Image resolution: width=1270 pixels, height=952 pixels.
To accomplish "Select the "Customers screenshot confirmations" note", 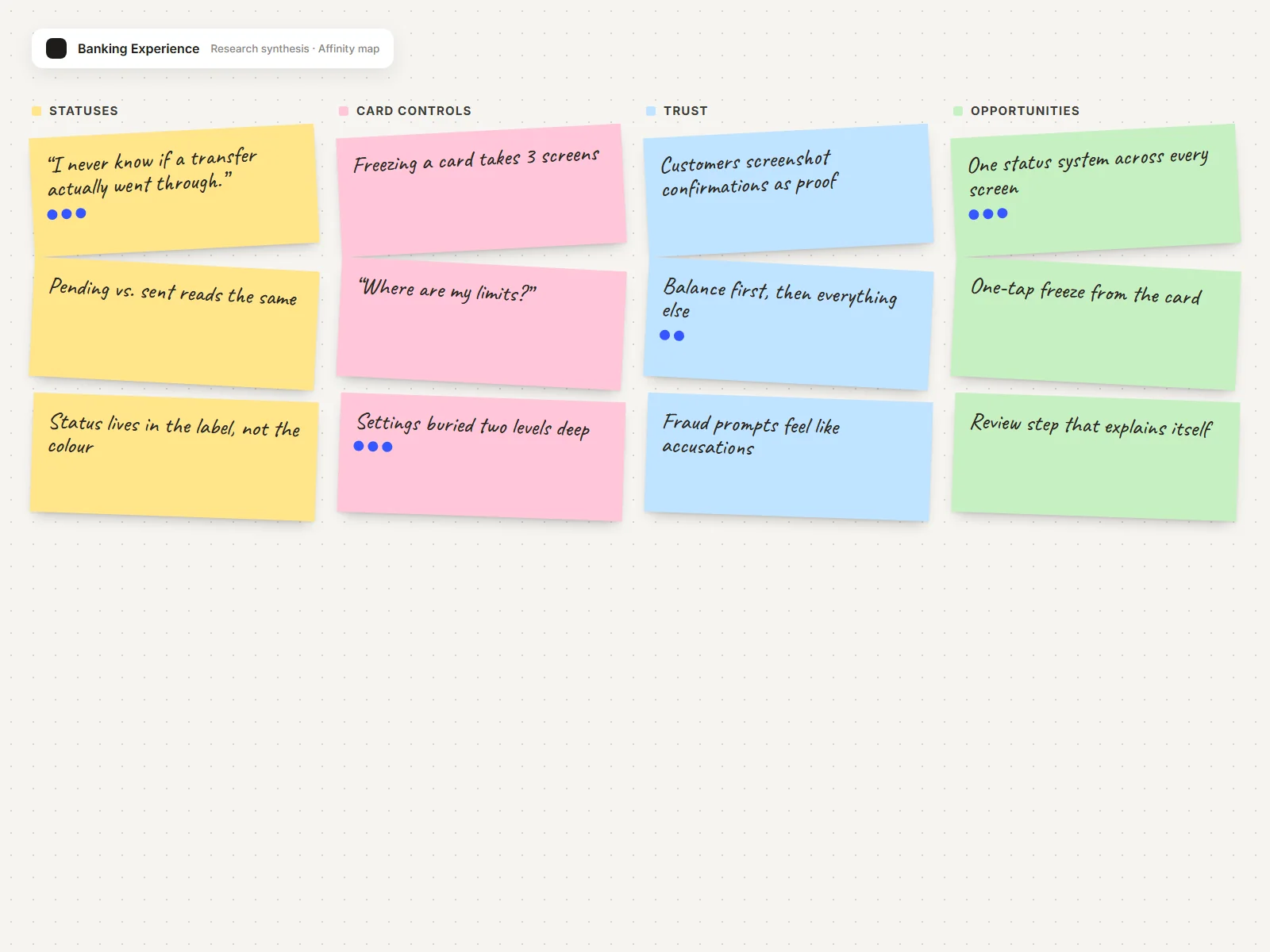I will click(788, 190).
